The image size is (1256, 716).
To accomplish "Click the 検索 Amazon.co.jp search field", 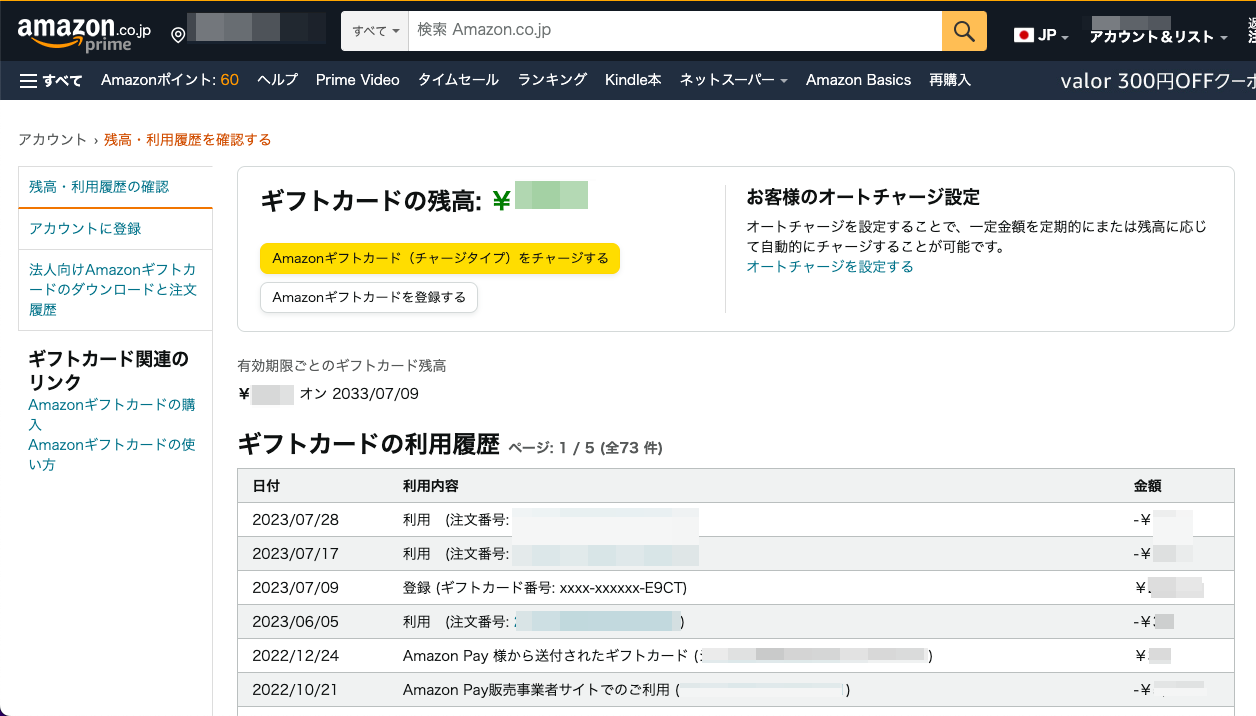I will coord(675,31).
